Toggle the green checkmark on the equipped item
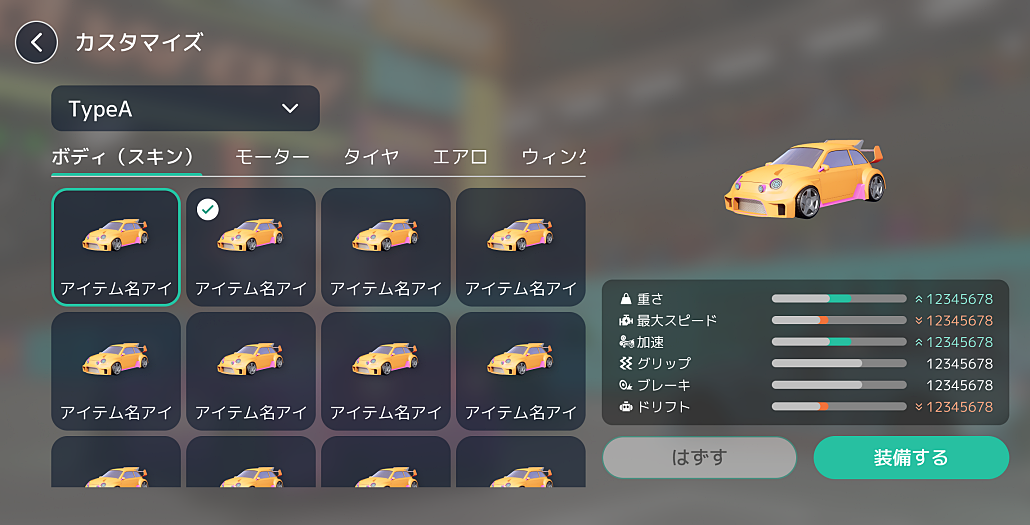The image size is (1030, 525). pos(208,210)
